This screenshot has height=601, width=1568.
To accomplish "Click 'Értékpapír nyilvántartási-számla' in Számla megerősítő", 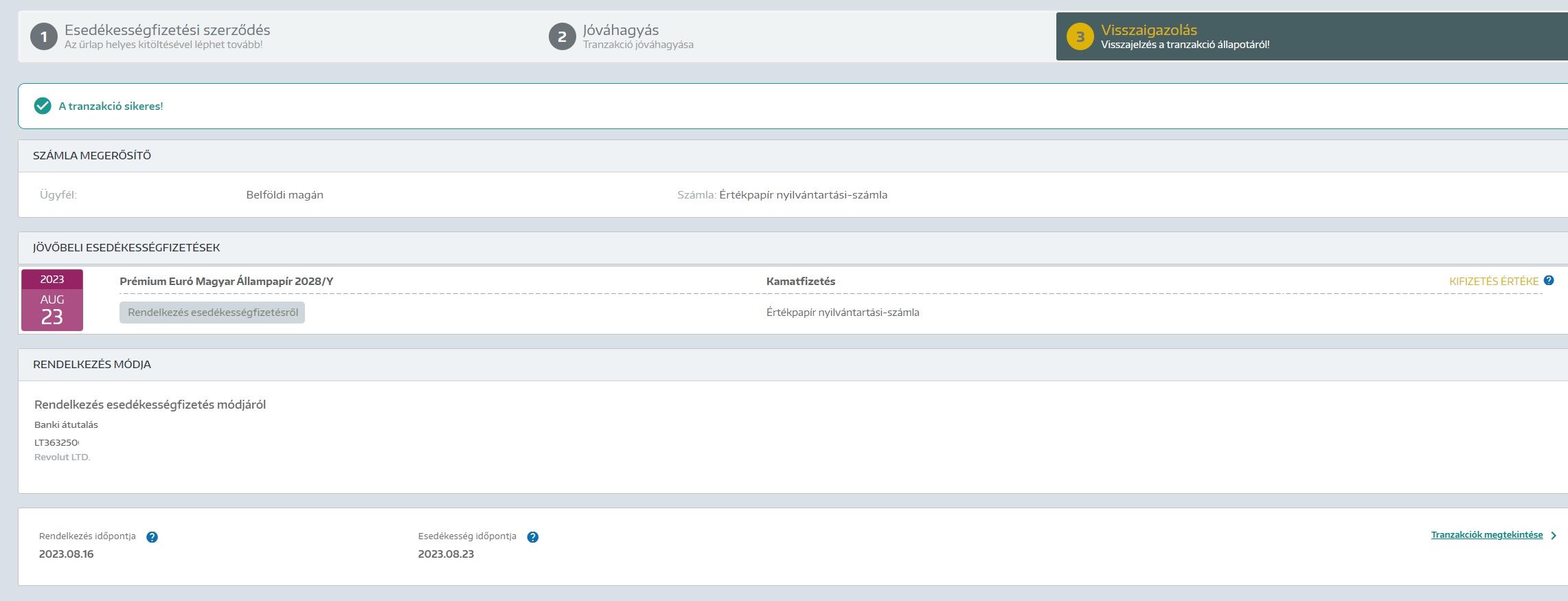I will point(803,195).
